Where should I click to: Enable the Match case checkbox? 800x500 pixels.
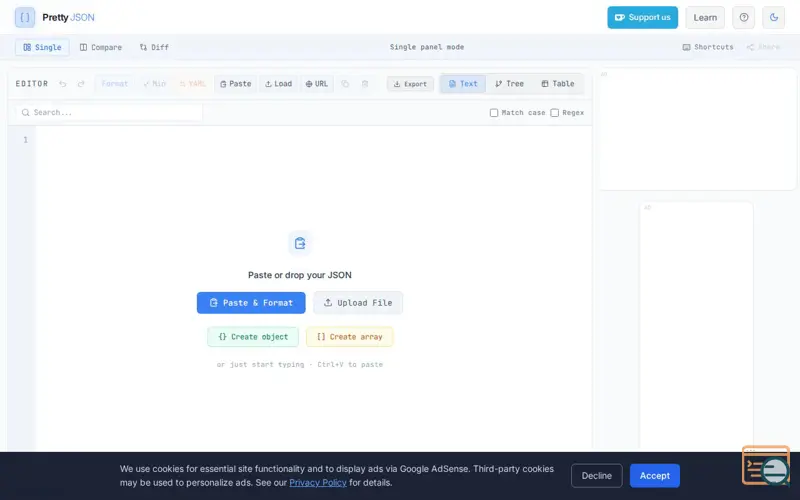tap(493, 113)
